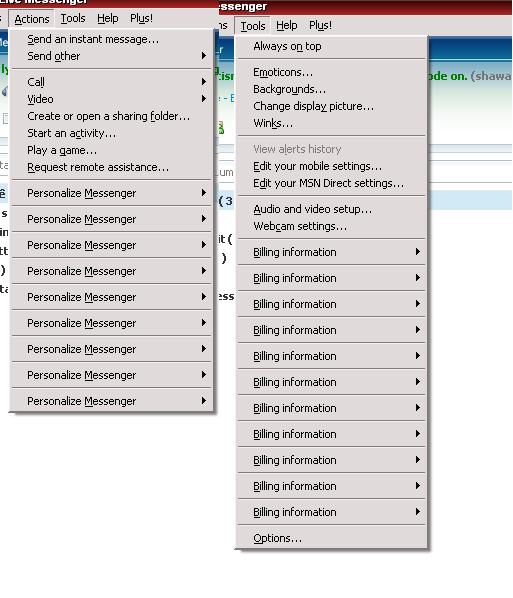Expand the Call submenu arrow
Image resolution: width=513 pixels, height=598 pixels.
pyautogui.click(x=204, y=82)
